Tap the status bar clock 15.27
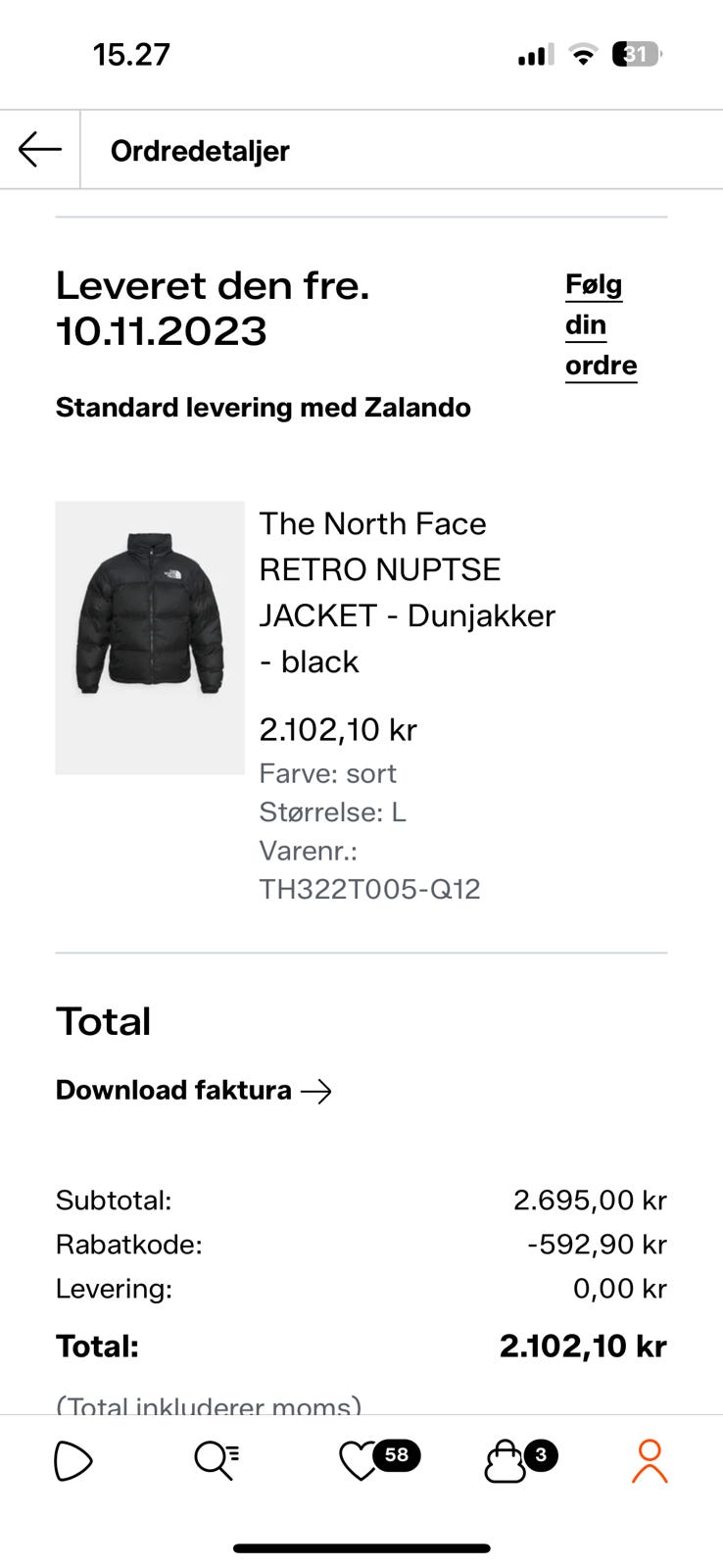723x1568 pixels. point(131,55)
